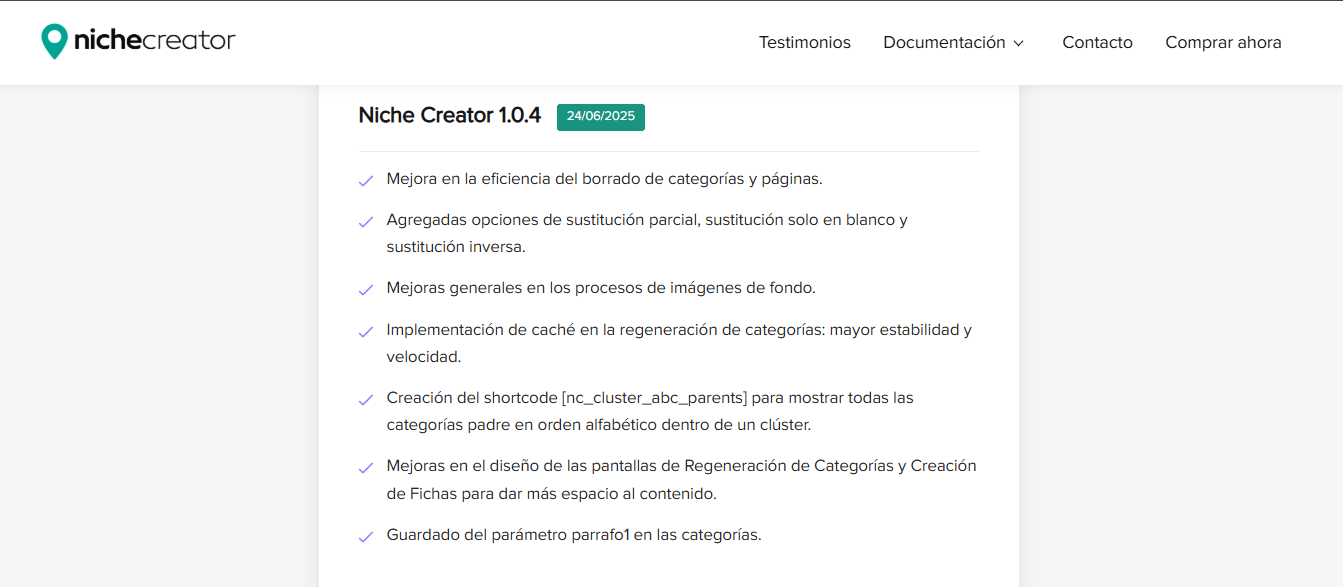Screen dimensions: 1343x587
Task: Click the text "Guardado del parámetro parrafo1"
Action: (508, 534)
